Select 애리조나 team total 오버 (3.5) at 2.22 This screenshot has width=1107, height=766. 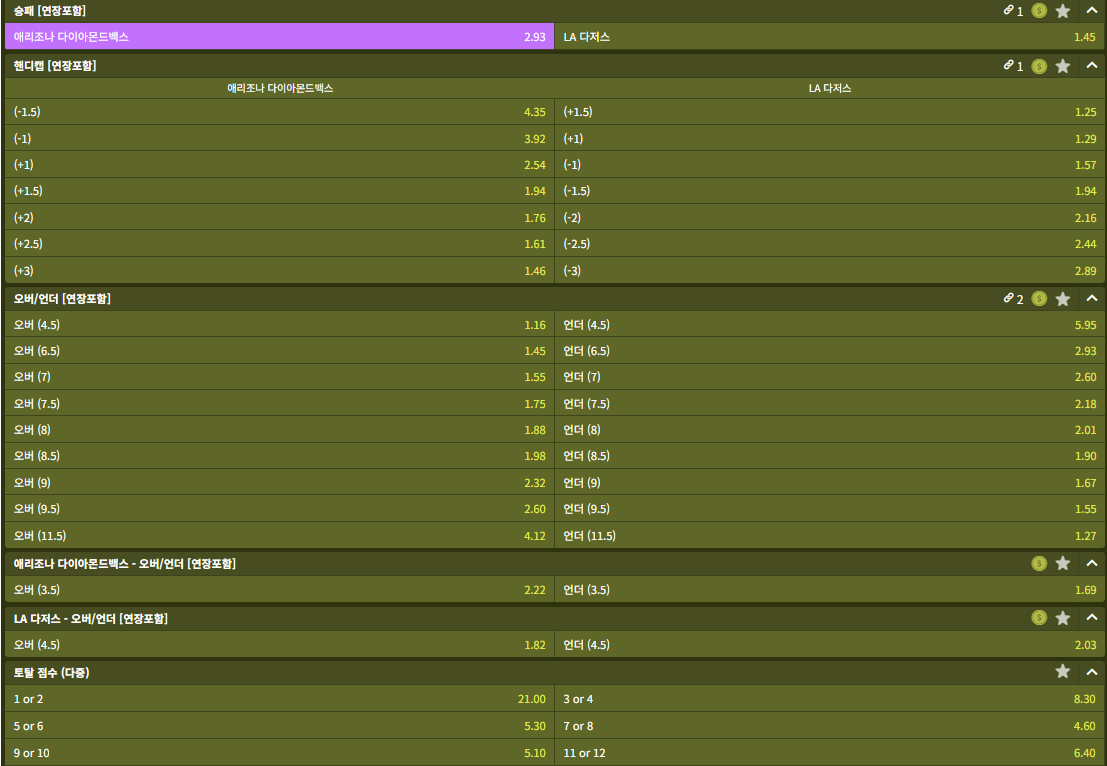point(280,590)
